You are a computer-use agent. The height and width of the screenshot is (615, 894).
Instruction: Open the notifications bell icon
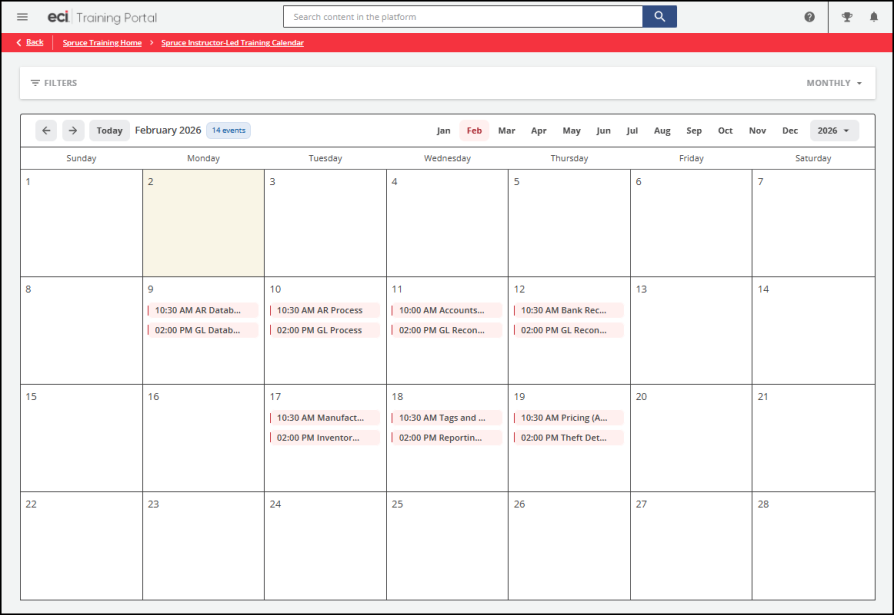click(x=873, y=17)
